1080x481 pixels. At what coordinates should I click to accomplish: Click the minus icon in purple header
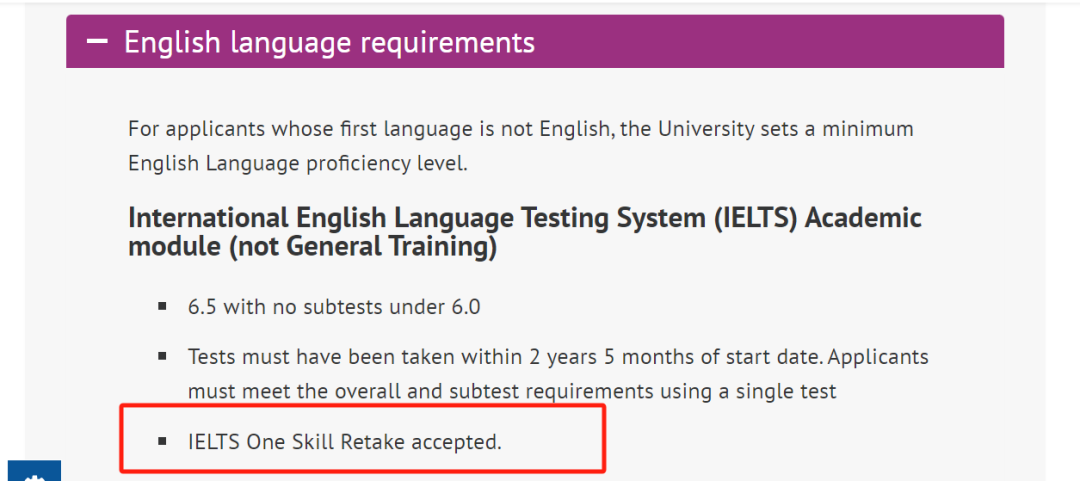[97, 42]
